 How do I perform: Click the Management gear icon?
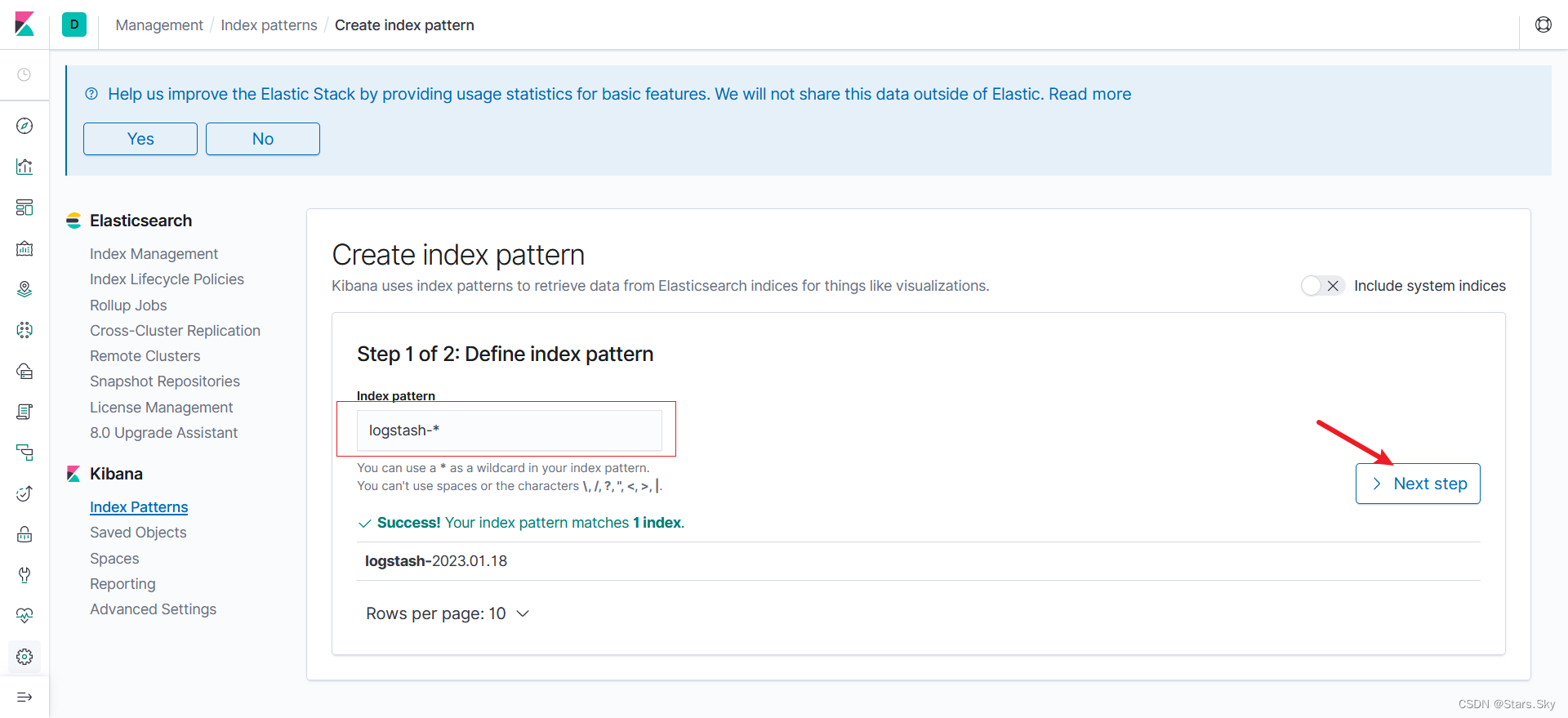pos(24,657)
